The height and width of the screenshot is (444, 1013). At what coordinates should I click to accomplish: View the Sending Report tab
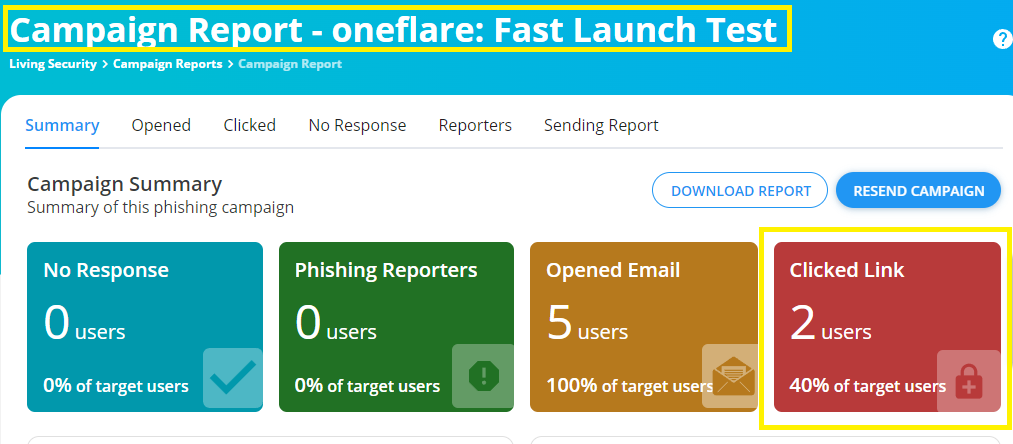[601, 125]
